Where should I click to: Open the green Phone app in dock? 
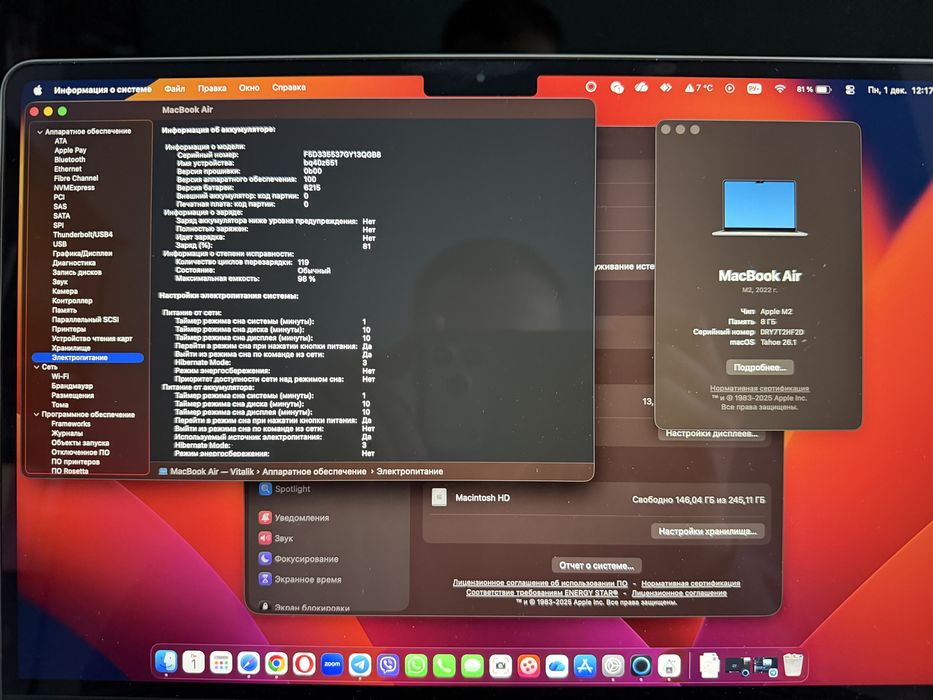pyautogui.click(x=444, y=665)
